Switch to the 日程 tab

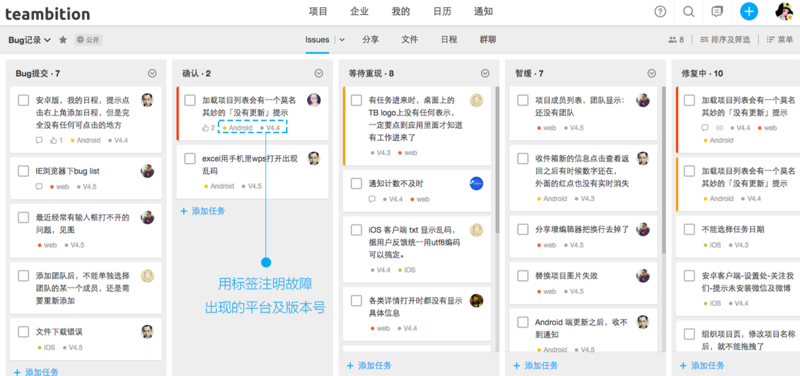tap(449, 40)
